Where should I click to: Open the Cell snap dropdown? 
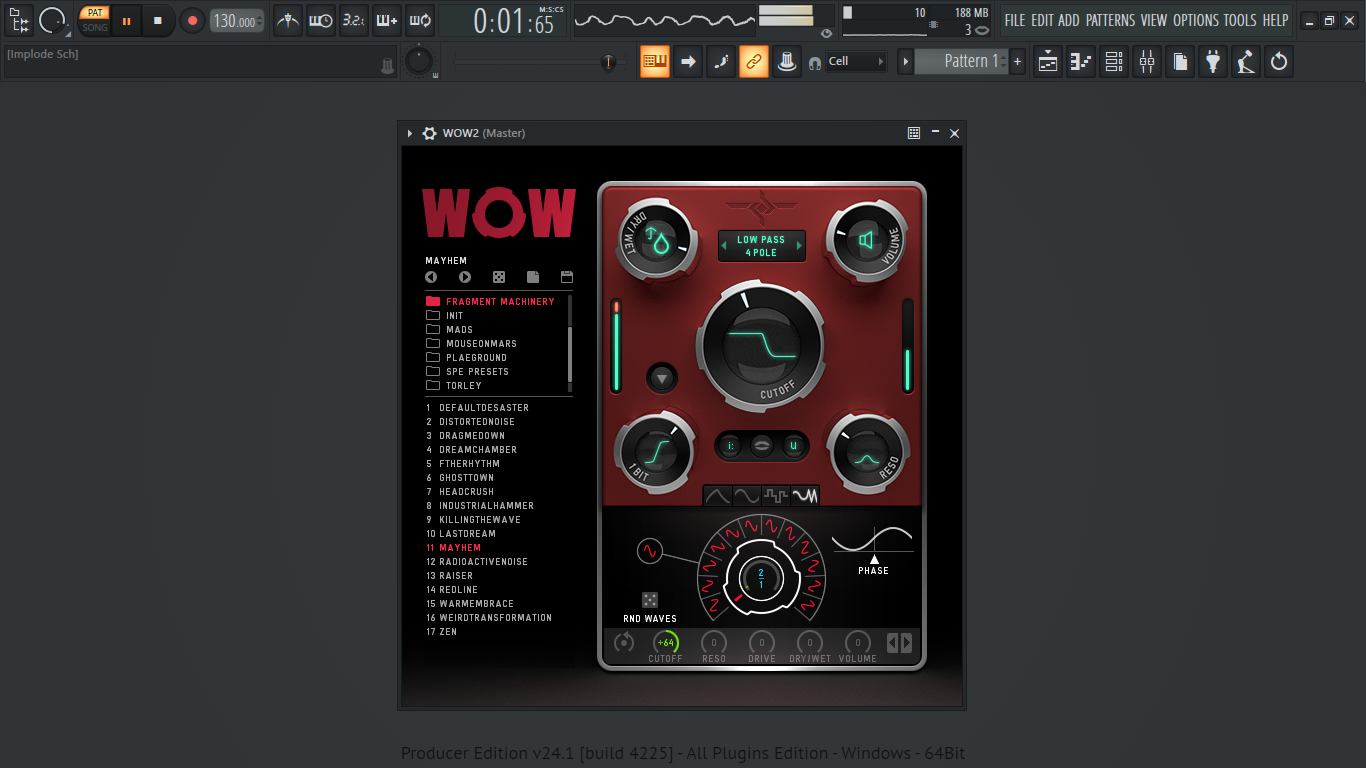pos(857,61)
